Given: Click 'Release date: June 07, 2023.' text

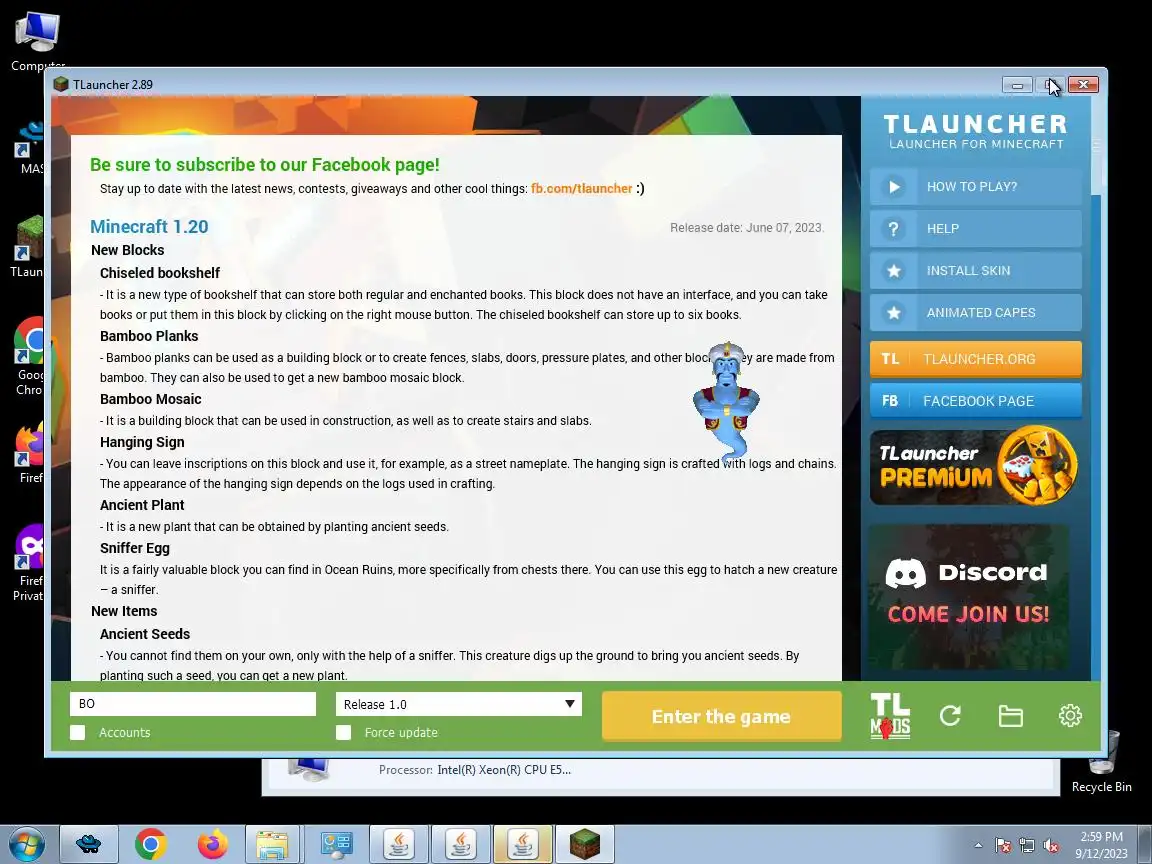Looking at the screenshot, I should point(746,228).
